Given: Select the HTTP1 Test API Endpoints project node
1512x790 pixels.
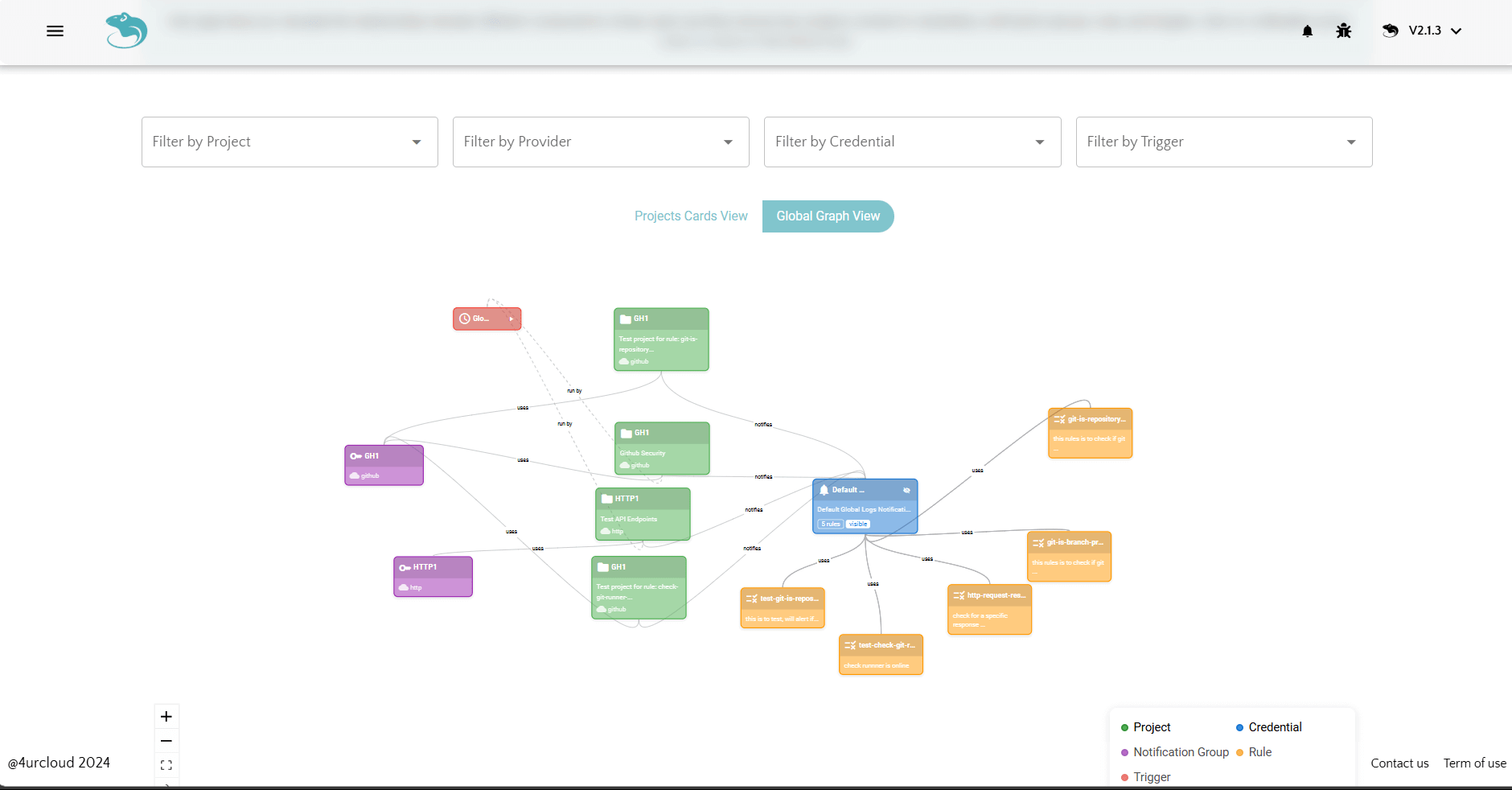Looking at the screenshot, I should click(643, 514).
